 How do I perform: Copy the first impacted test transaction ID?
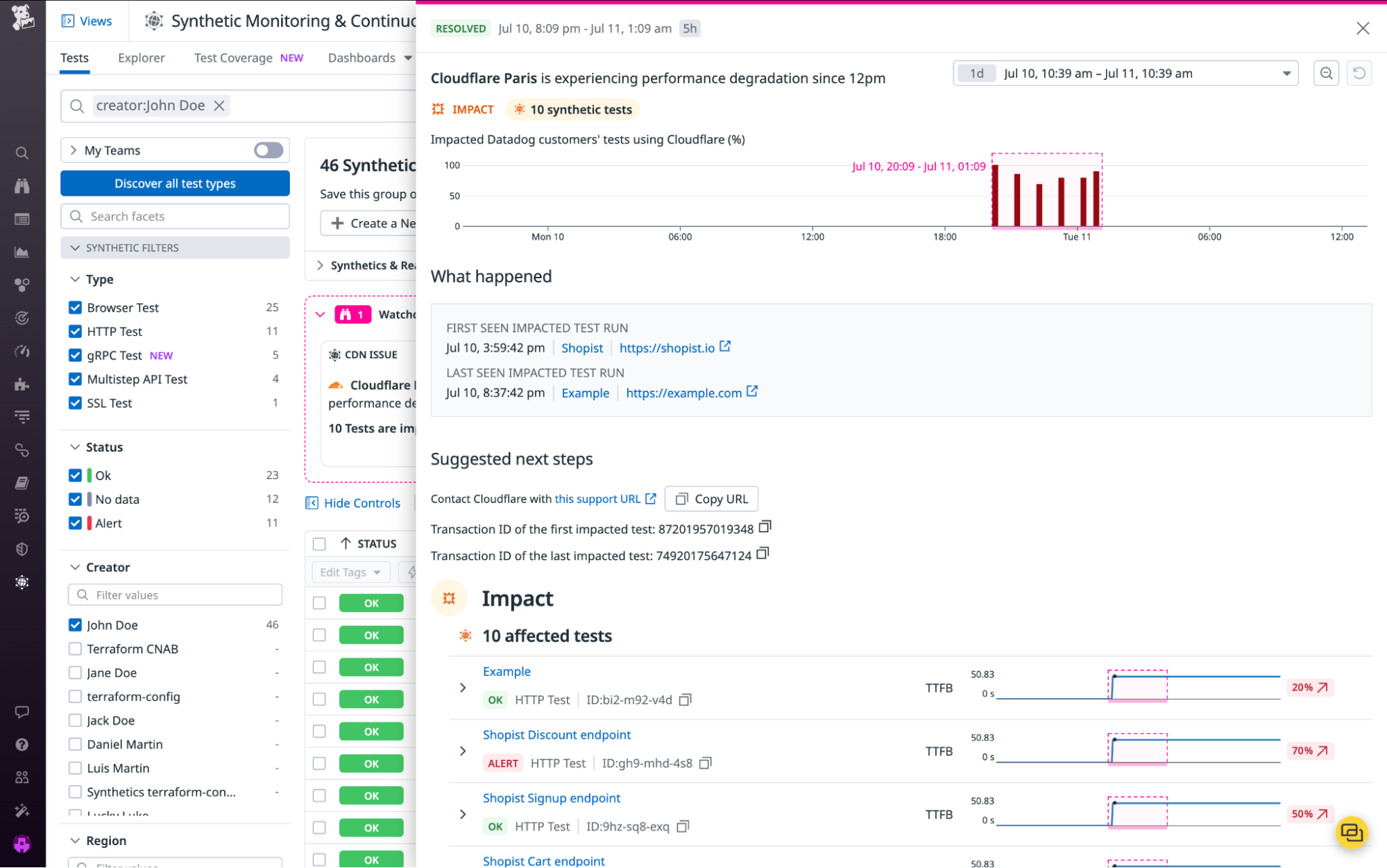(765, 527)
